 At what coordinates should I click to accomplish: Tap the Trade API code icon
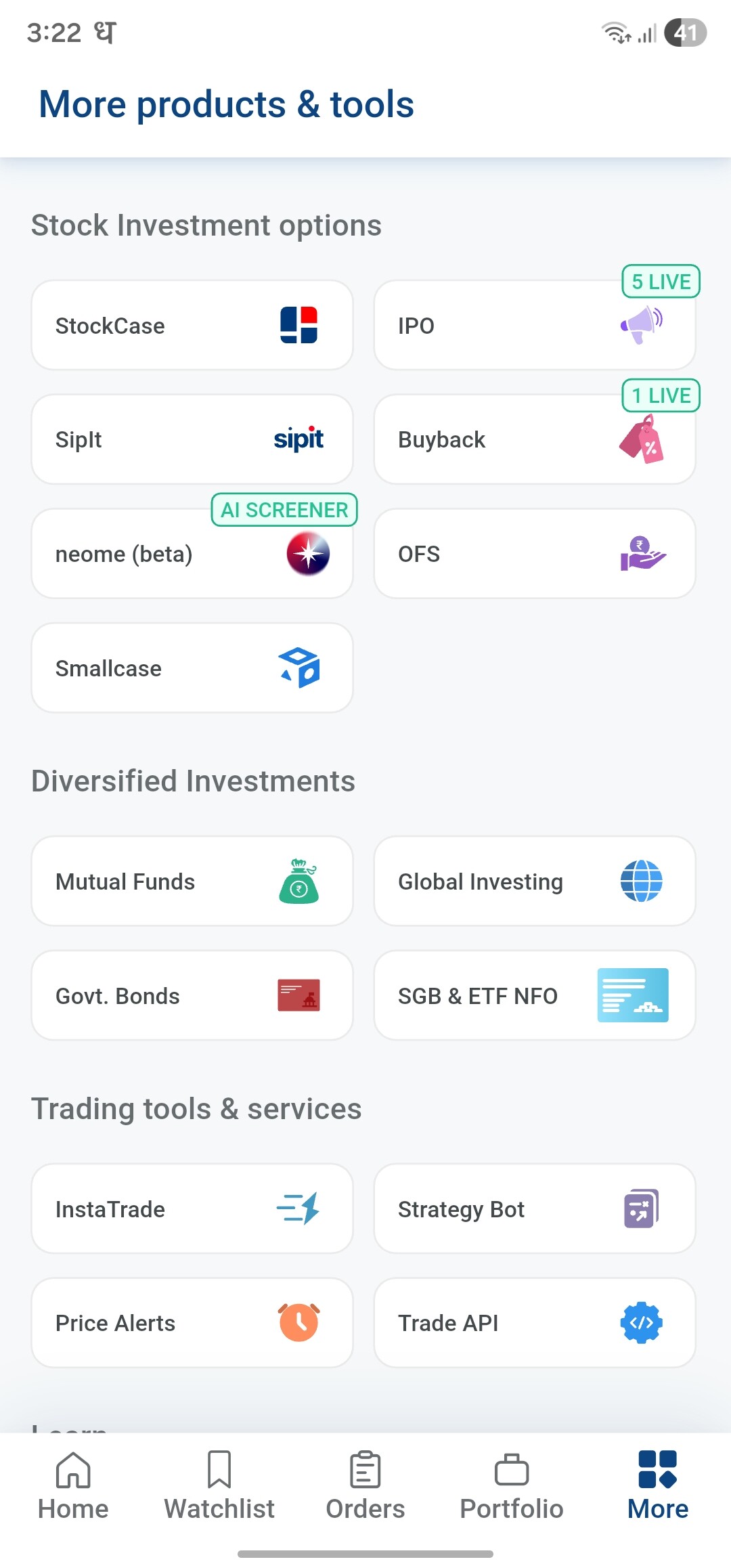point(641,1322)
